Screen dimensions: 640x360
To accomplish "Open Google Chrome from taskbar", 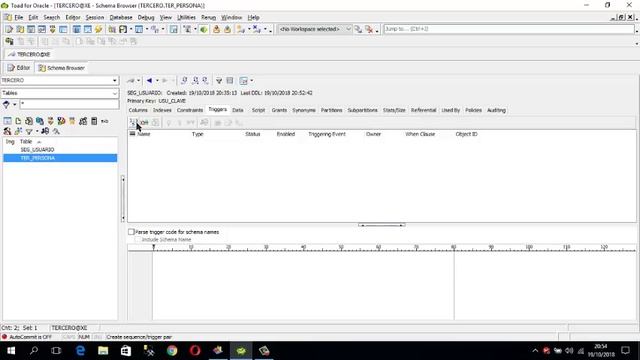I will 172,351.
